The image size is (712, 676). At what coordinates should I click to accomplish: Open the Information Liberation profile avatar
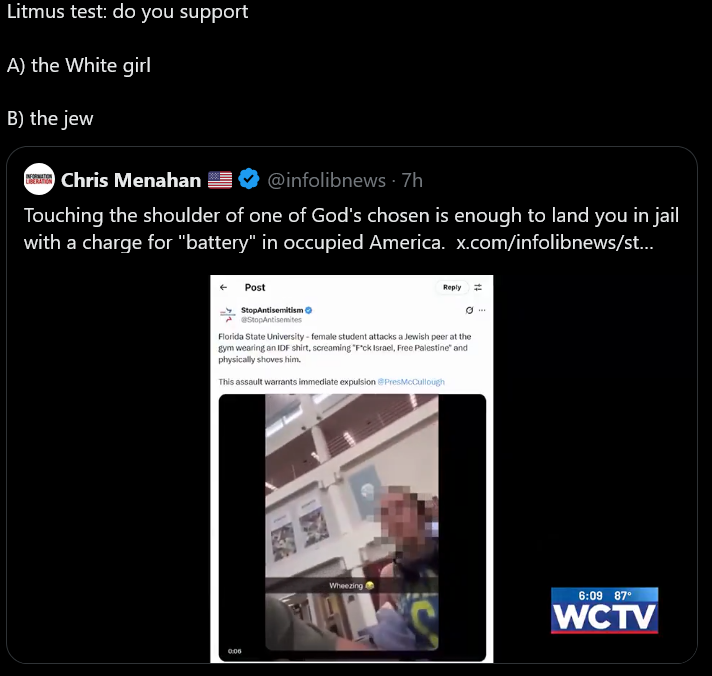point(39,179)
